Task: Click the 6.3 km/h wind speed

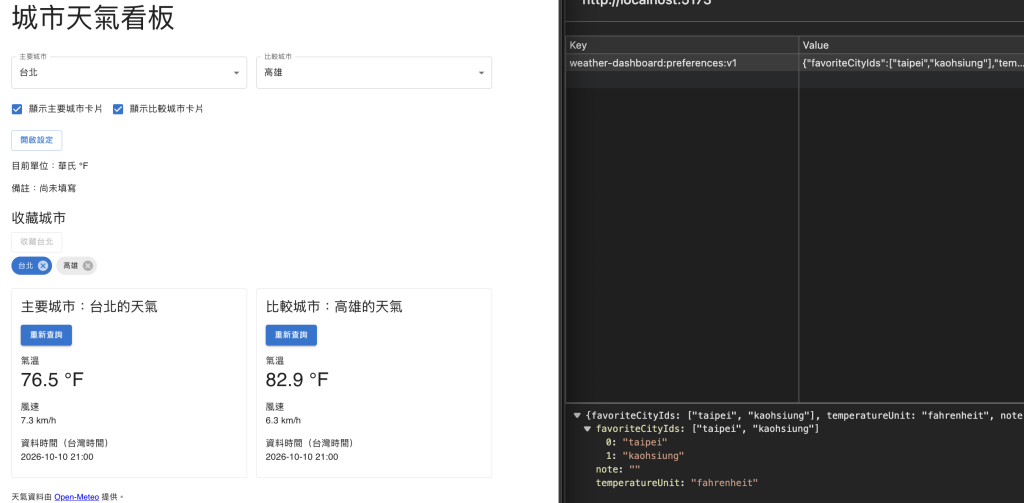Action: (283, 420)
